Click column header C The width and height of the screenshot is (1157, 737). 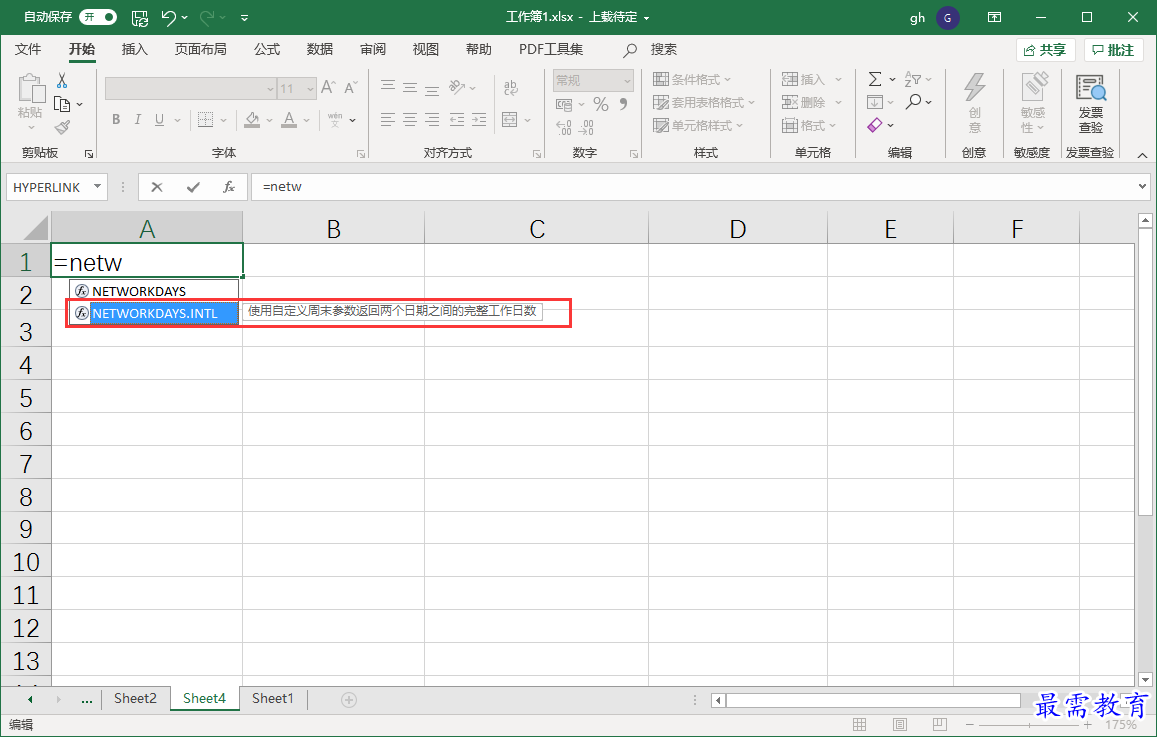[536, 229]
